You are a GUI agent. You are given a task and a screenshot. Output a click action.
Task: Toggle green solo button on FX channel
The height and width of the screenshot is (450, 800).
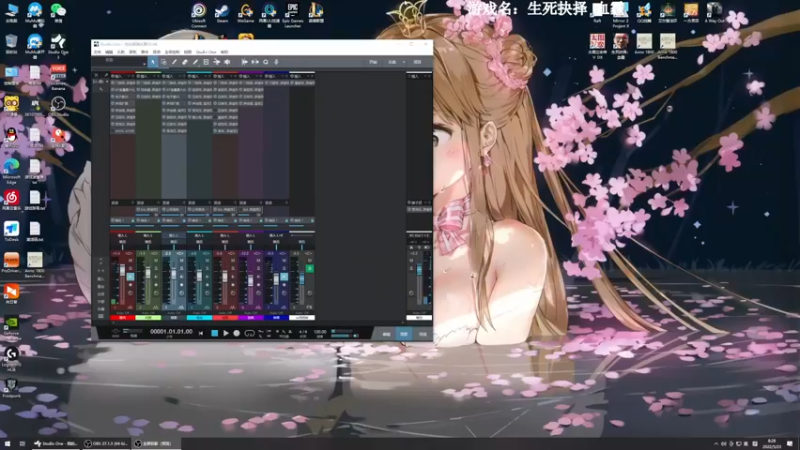click(309, 268)
